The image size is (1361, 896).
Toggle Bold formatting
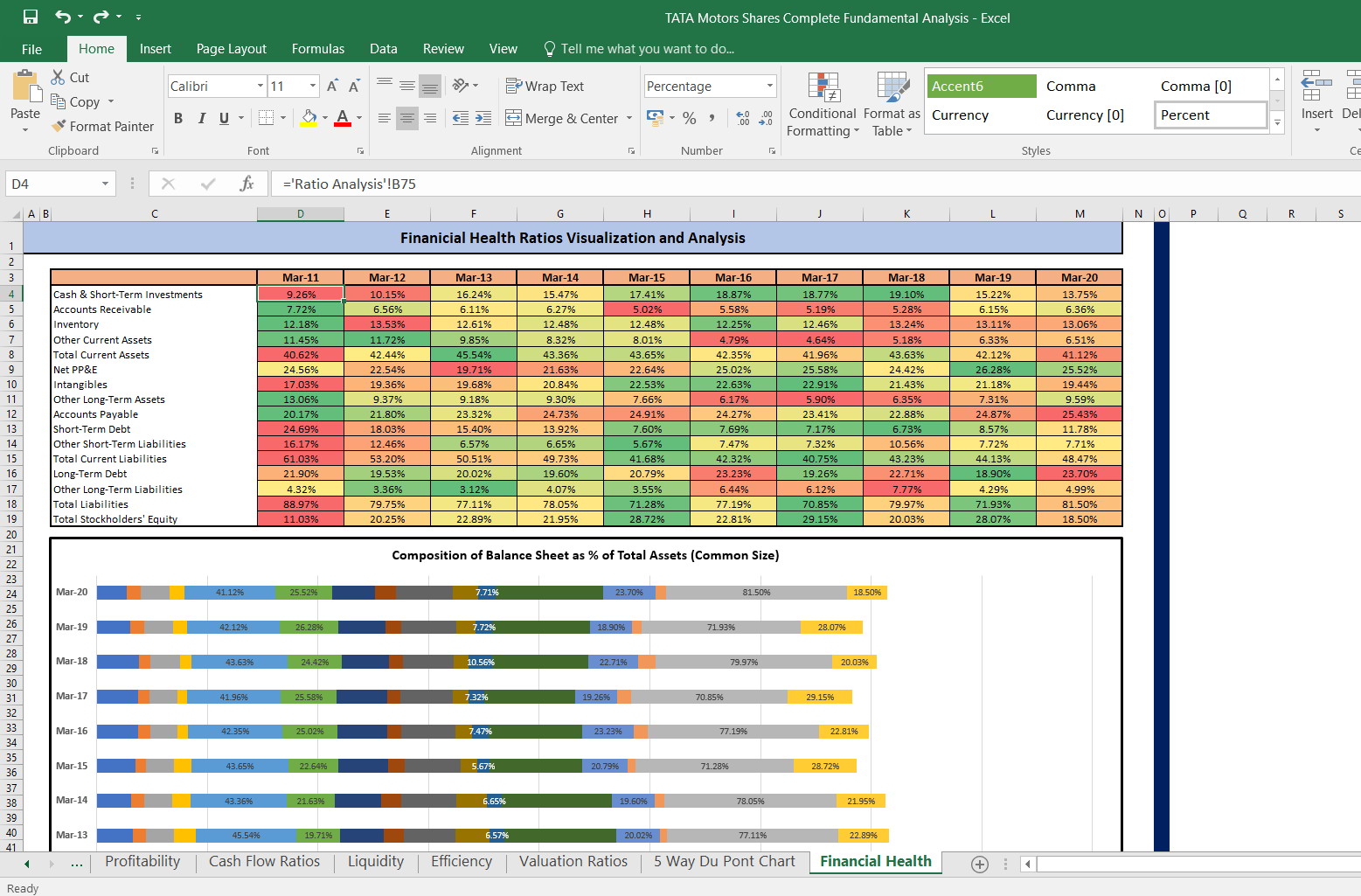[x=178, y=118]
